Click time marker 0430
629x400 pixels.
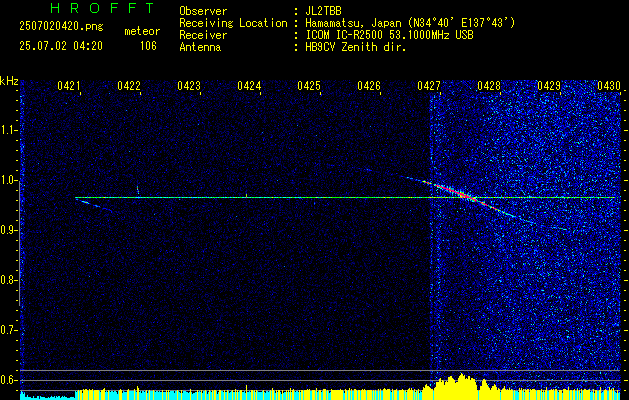609,86
